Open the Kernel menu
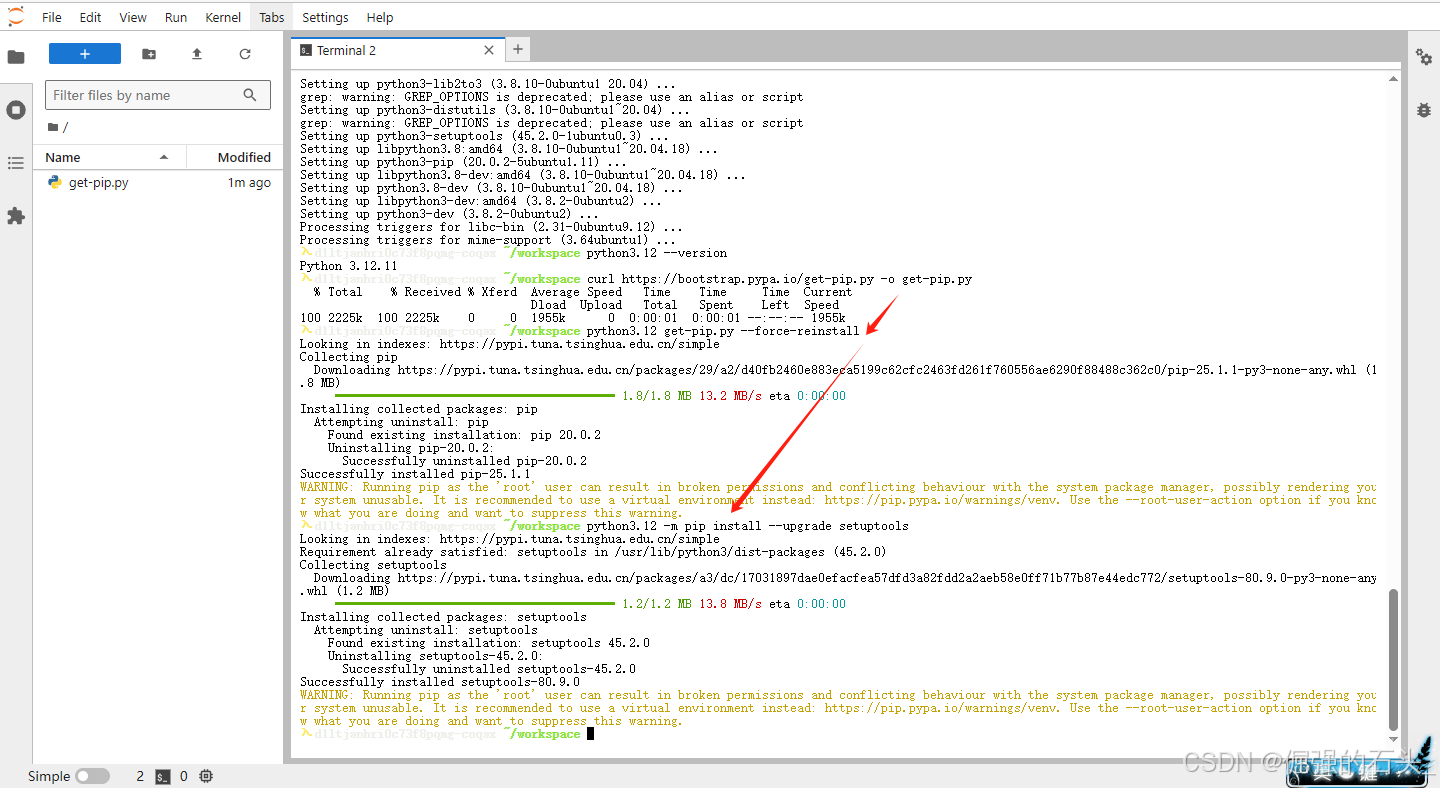The image size is (1440, 788). (222, 17)
